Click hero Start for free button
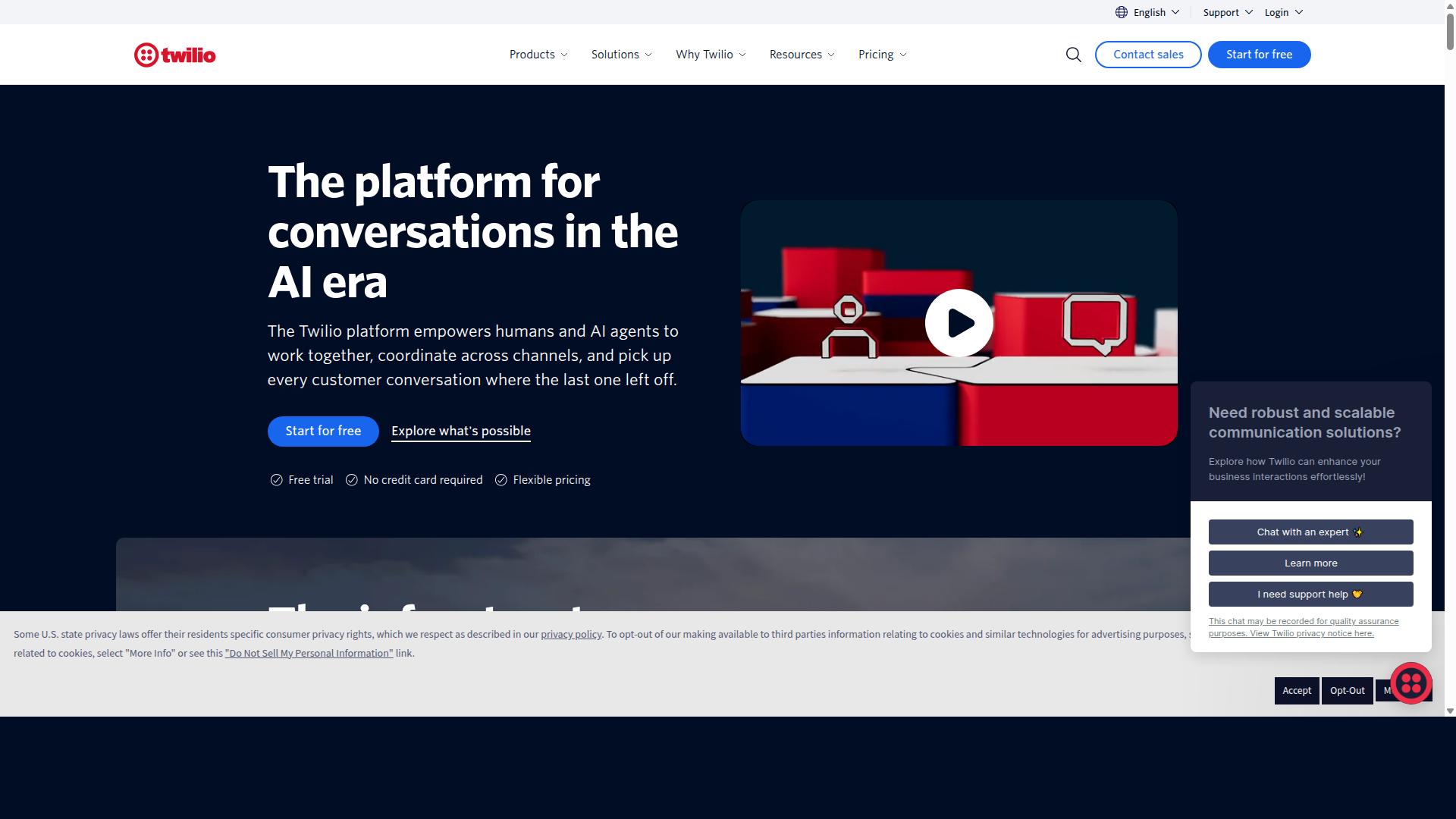 (323, 431)
